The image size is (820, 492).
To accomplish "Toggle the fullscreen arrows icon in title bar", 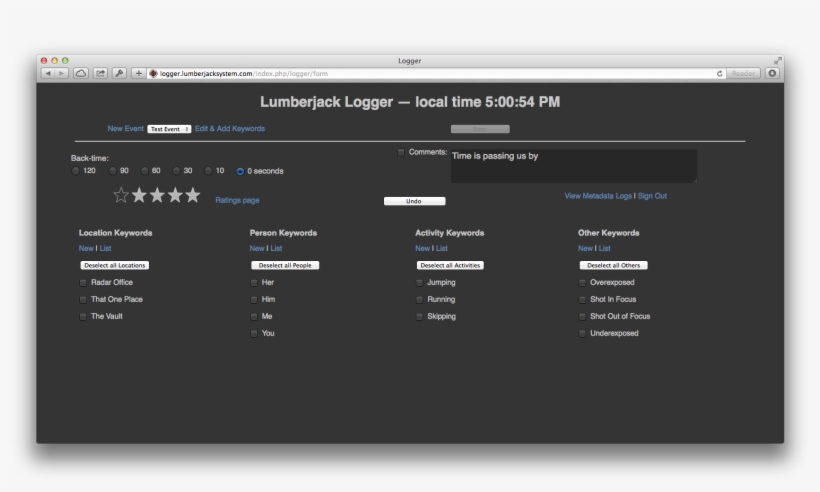I will tap(778, 61).
